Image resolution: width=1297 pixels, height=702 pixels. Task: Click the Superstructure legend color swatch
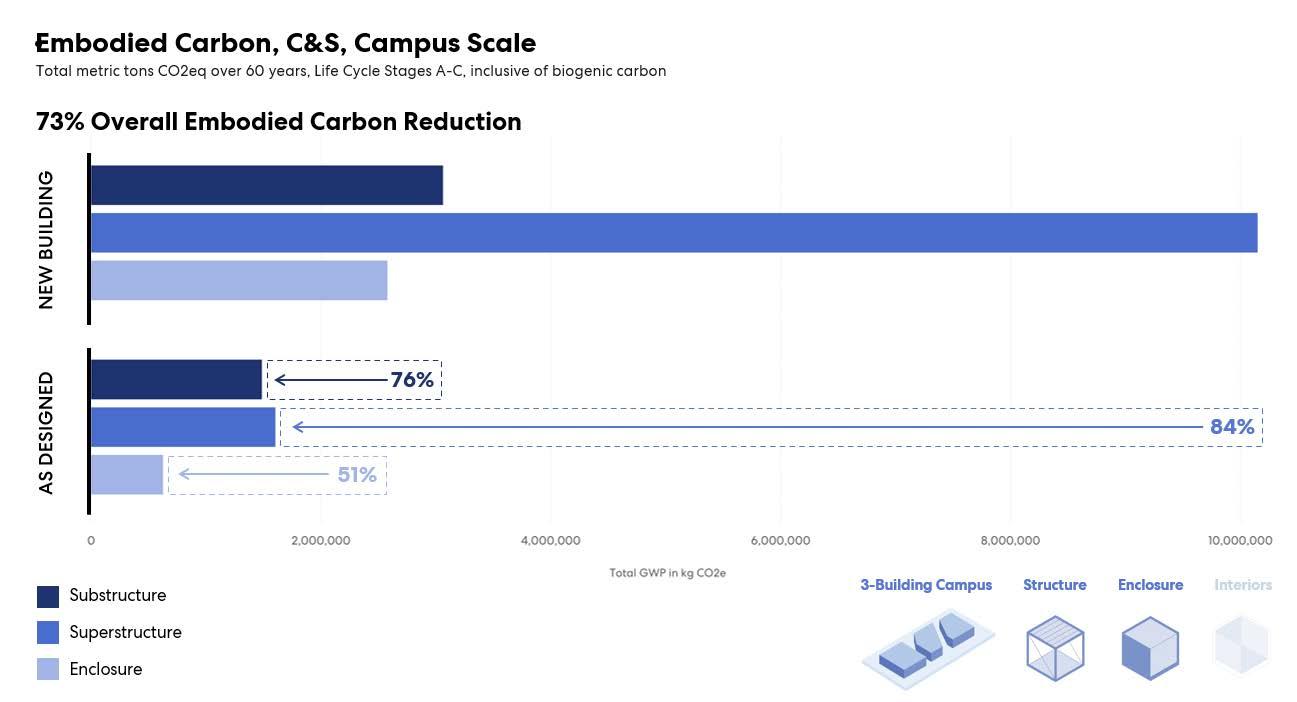[x=48, y=633]
